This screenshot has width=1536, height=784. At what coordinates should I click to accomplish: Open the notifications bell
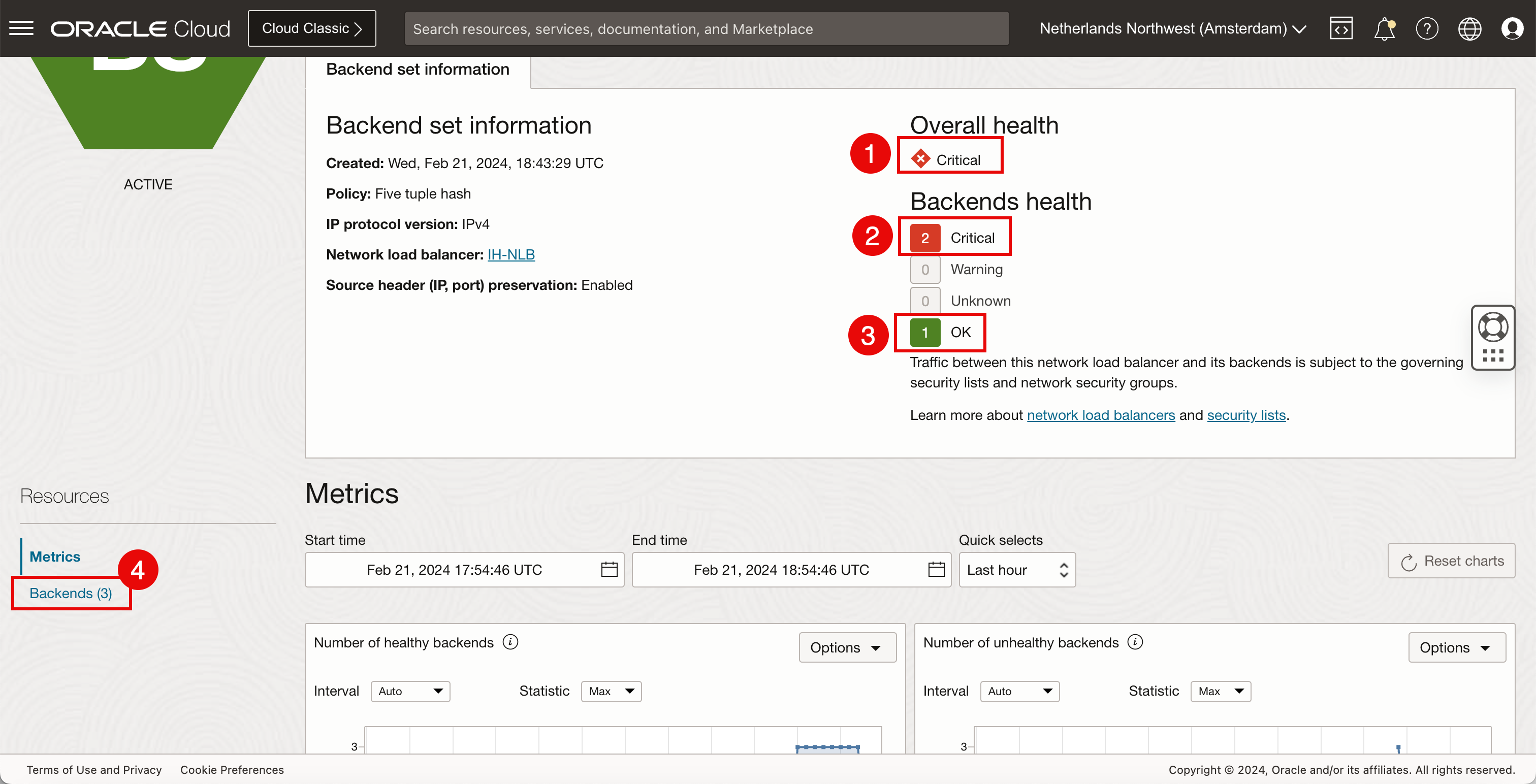tap(1384, 28)
